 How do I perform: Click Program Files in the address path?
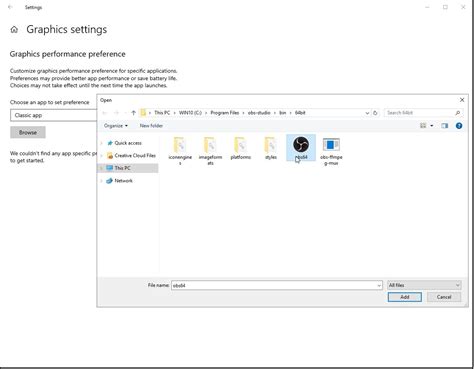(x=225, y=113)
